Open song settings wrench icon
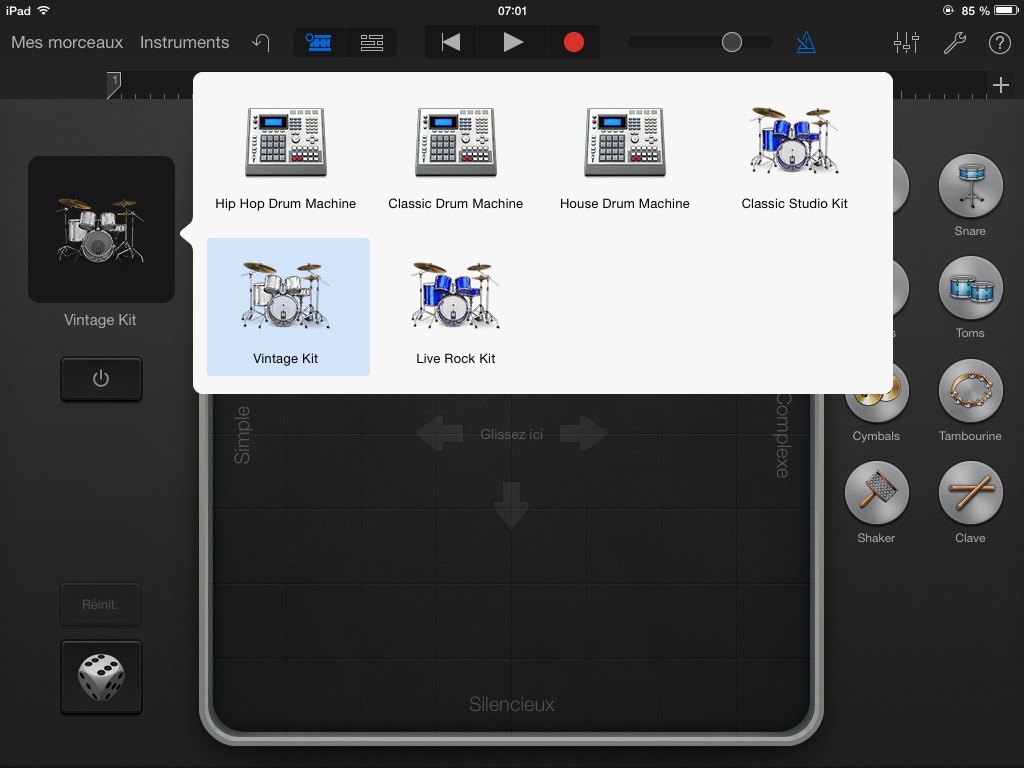The height and width of the screenshot is (768, 1024). tap(954, 42)
